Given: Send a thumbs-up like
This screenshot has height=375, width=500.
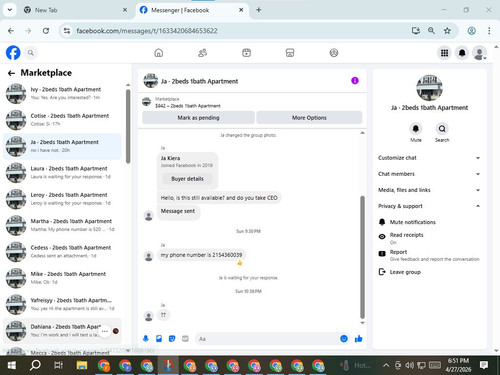Looking at the screenshot, I should pos(359,339).
